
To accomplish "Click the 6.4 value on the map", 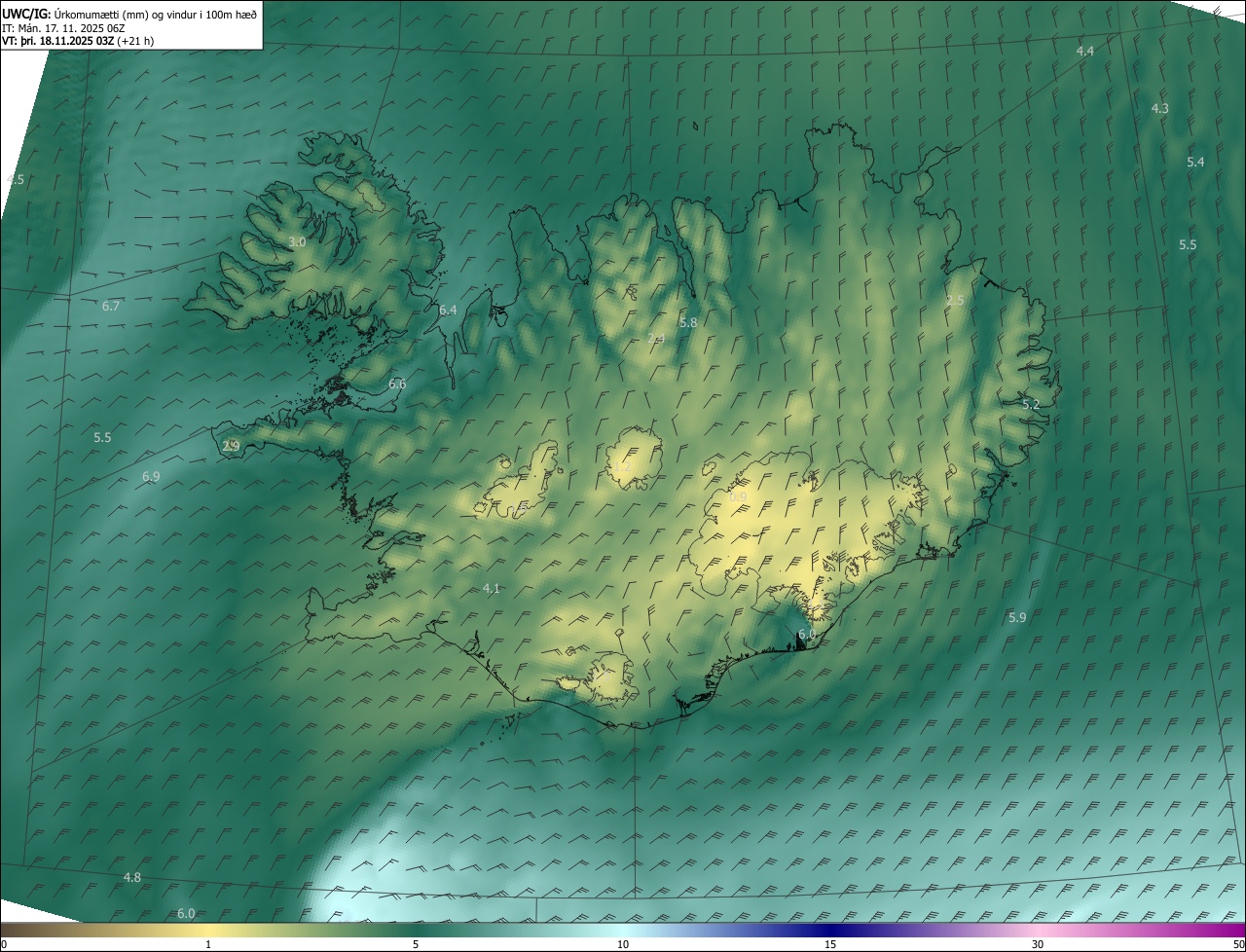I will (x=448, y=310).
